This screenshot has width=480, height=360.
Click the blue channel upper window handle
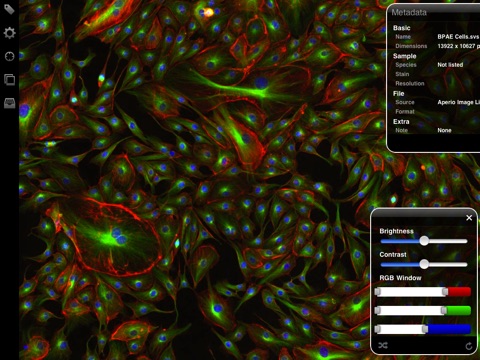tap(425, 329)
